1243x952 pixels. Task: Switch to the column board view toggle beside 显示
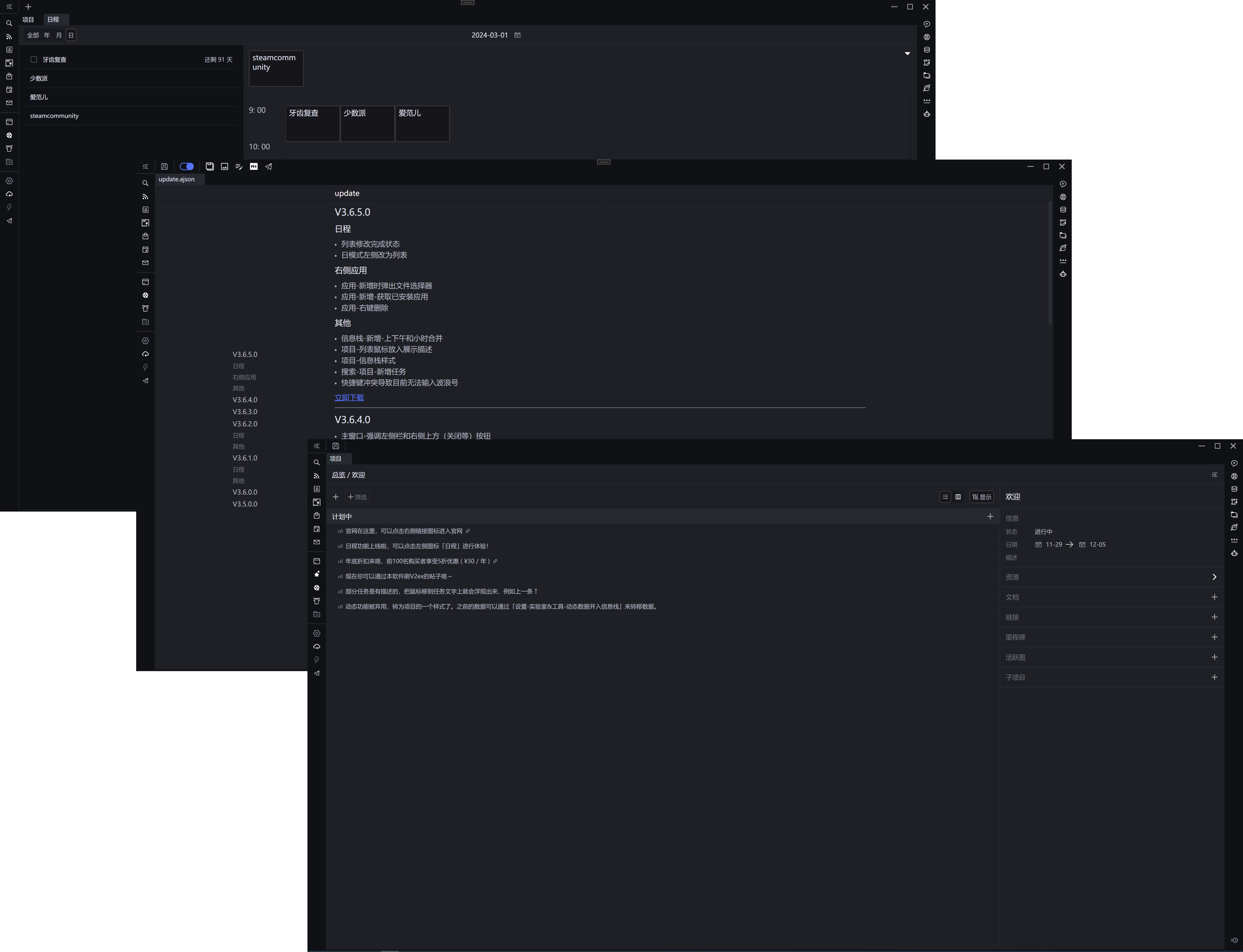click(958, 497)
